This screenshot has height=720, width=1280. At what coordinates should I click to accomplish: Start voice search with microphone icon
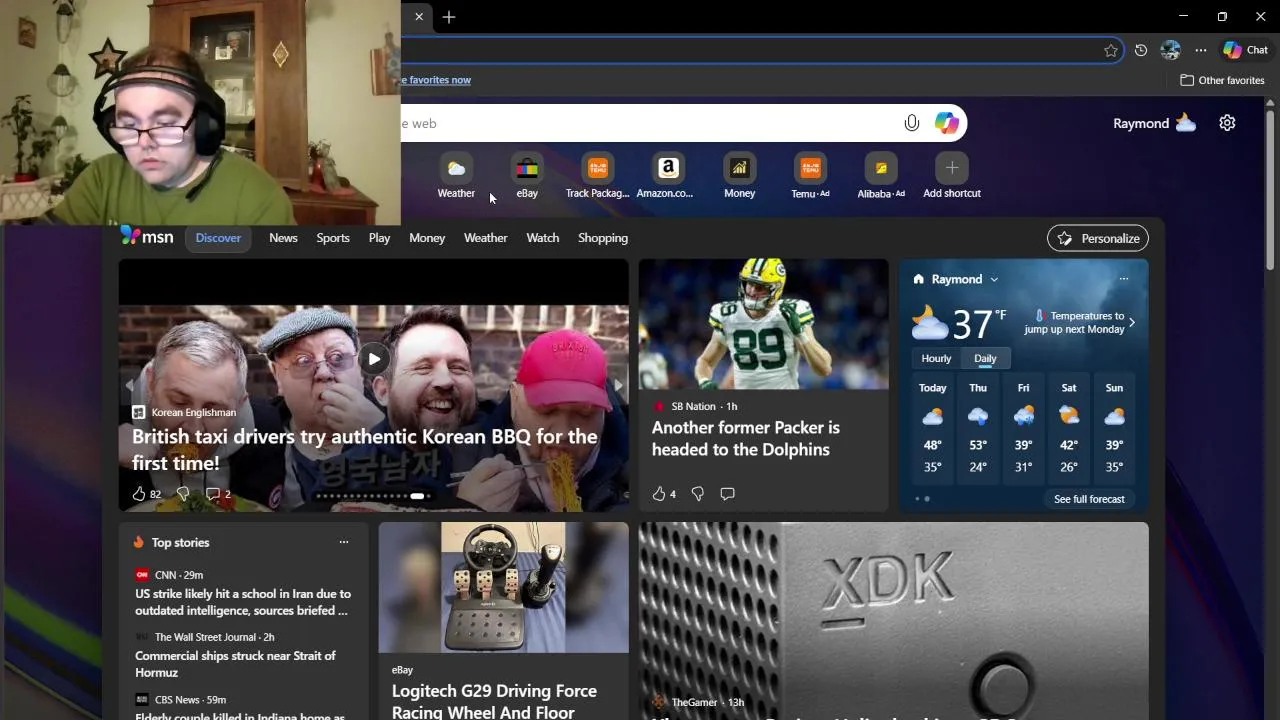tap(911, 123)
